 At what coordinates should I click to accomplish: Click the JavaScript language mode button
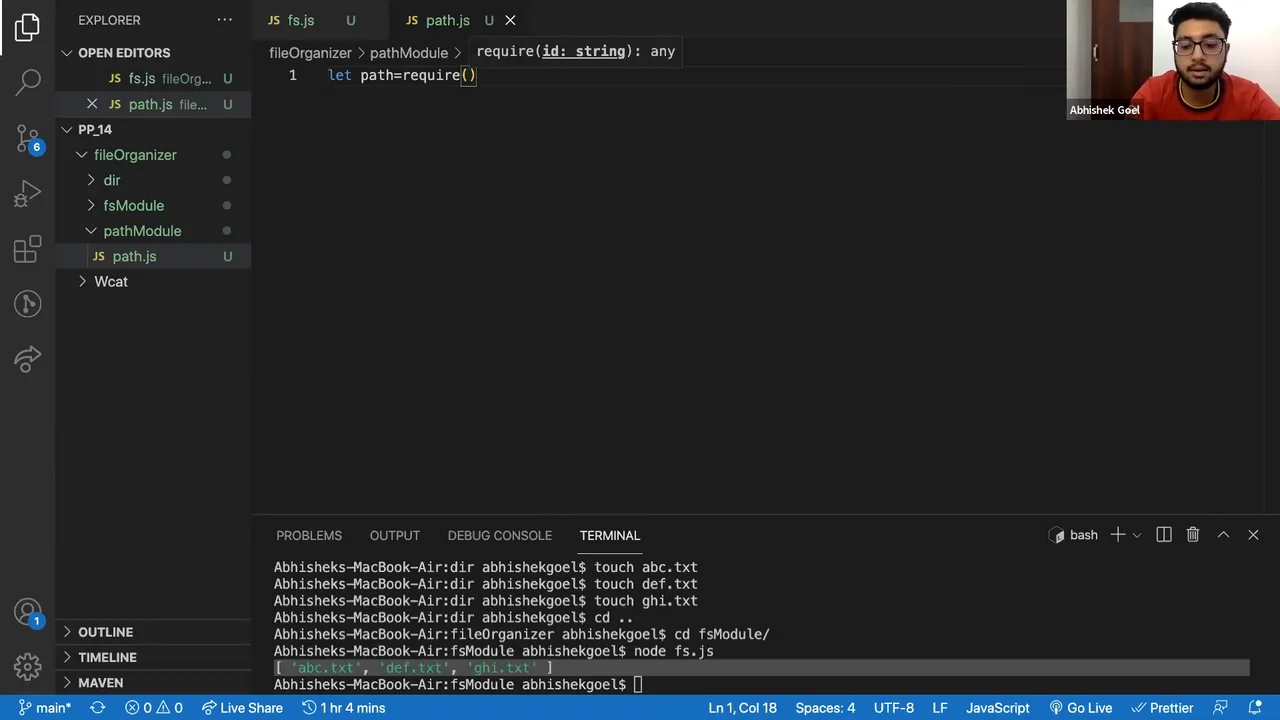[x=997, y=708]
